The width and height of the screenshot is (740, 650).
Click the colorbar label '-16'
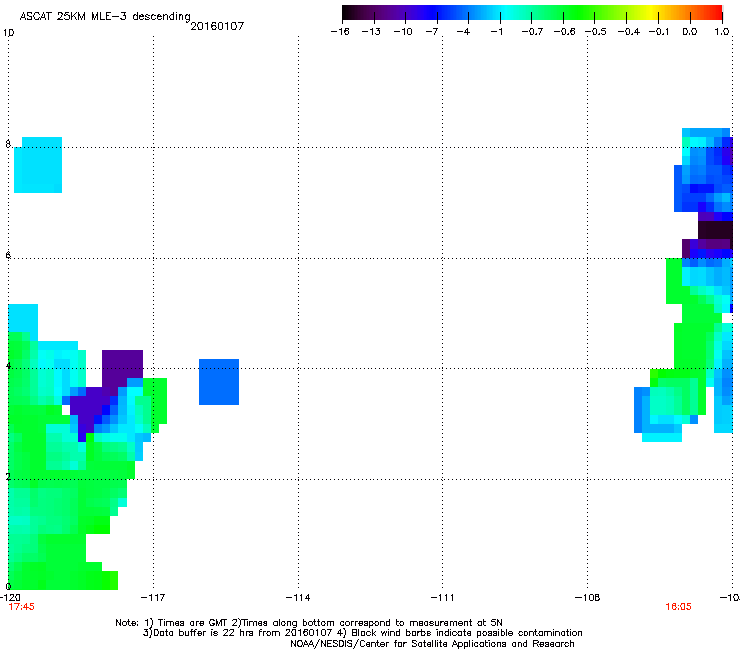[x=340, y=32]
